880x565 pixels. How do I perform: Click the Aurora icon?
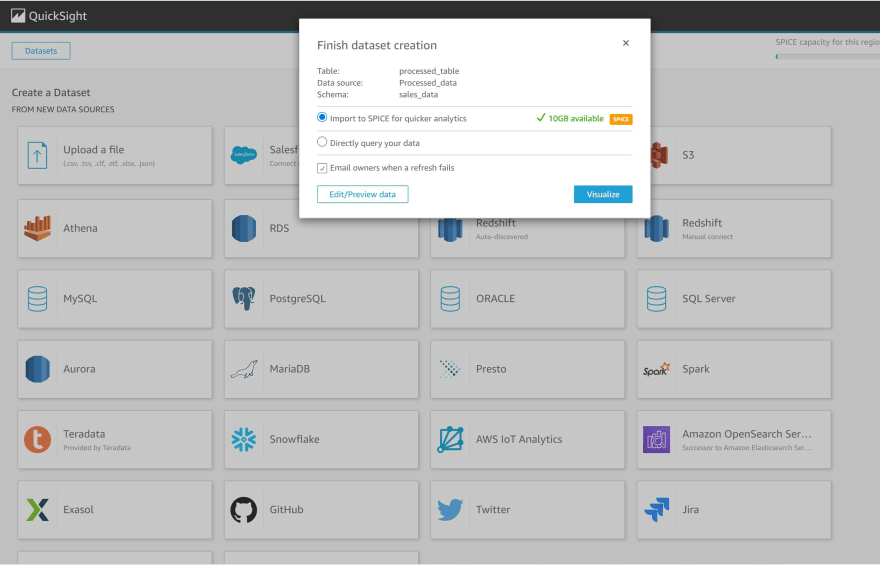38,369
